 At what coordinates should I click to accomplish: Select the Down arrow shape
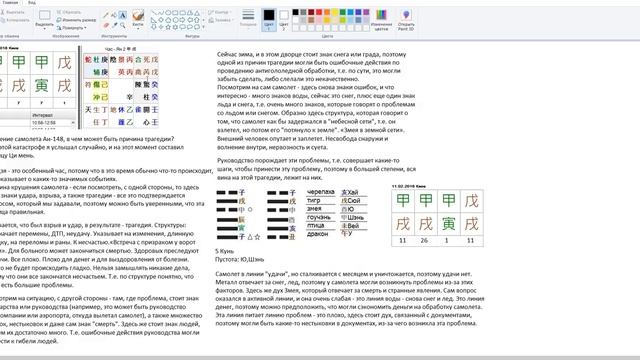click(154, 27)
